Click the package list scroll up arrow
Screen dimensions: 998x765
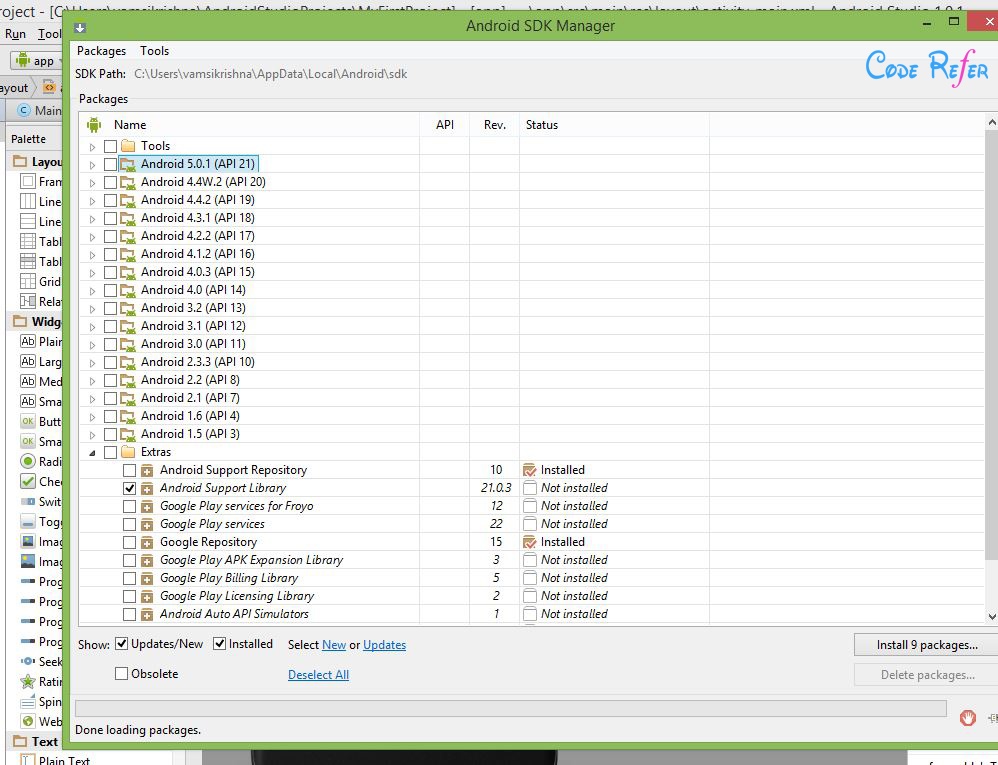pos(992,122)
